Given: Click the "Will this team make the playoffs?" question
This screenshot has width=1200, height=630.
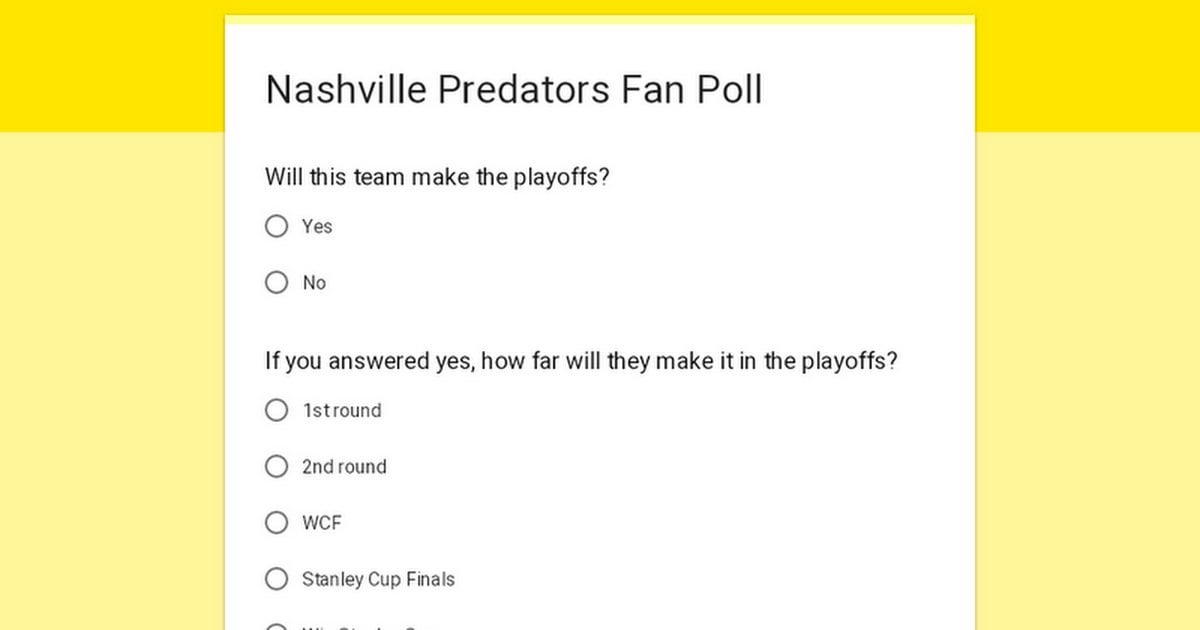Looking at the screenshot, I should [438, 177].
